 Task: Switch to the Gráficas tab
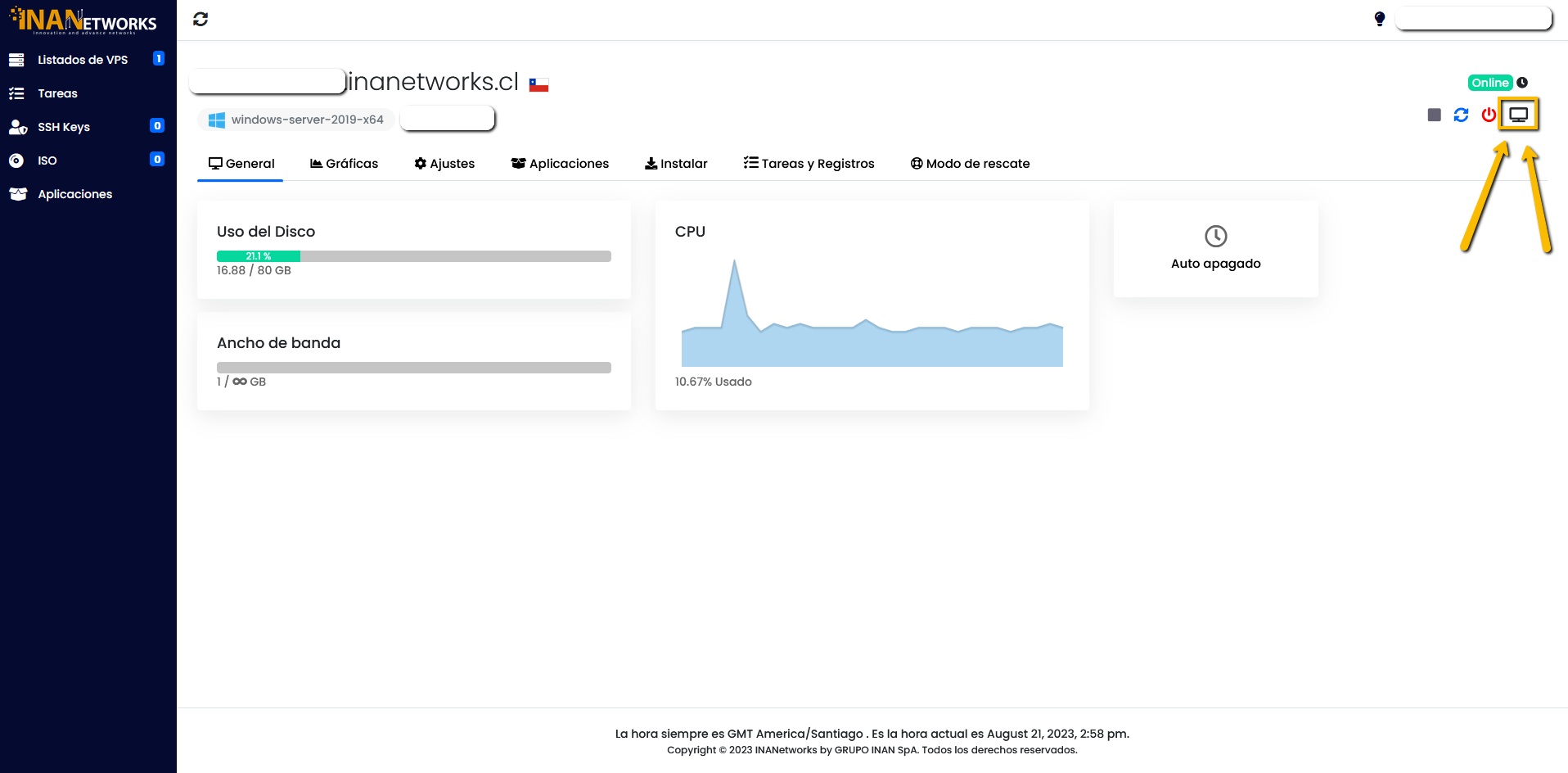point(344,164)
